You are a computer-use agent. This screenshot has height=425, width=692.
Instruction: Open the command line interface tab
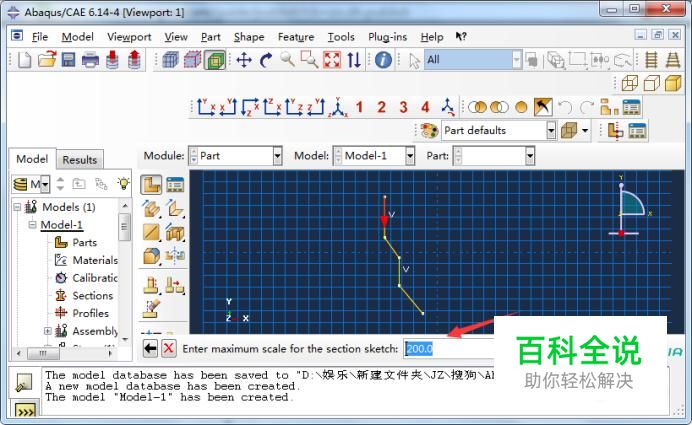[25, 411]
